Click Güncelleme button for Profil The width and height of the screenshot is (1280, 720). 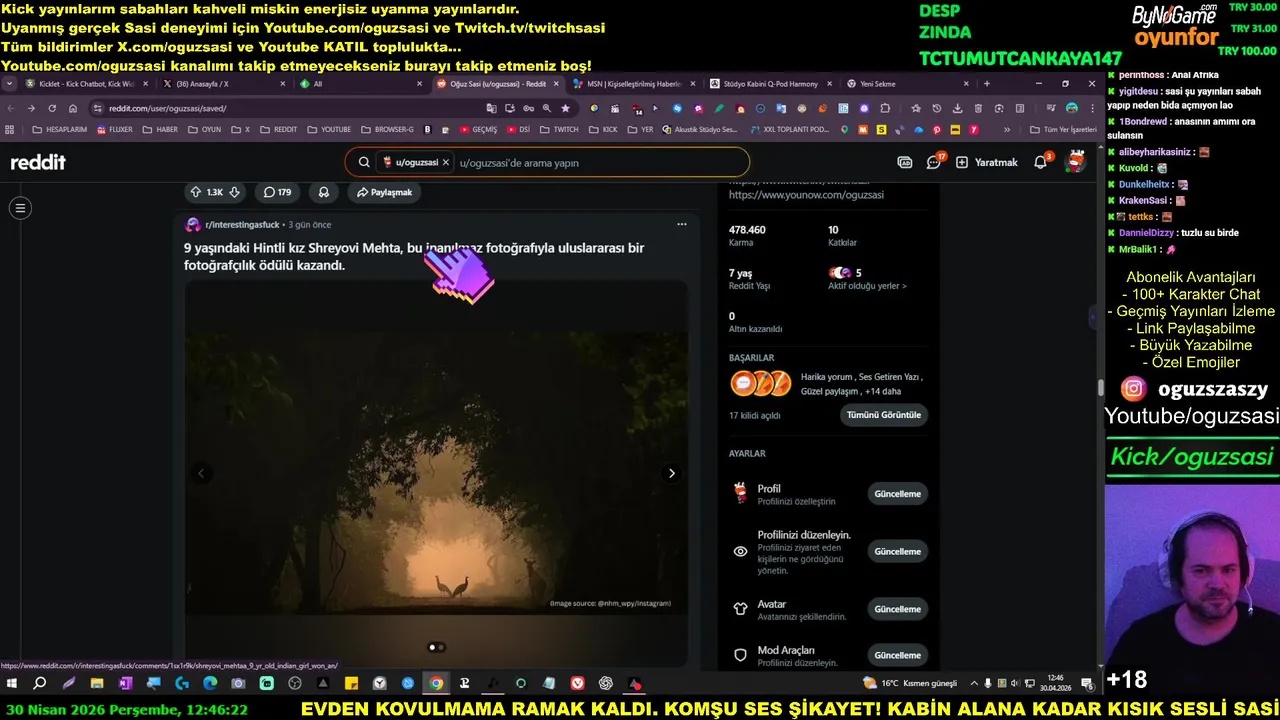897,494
